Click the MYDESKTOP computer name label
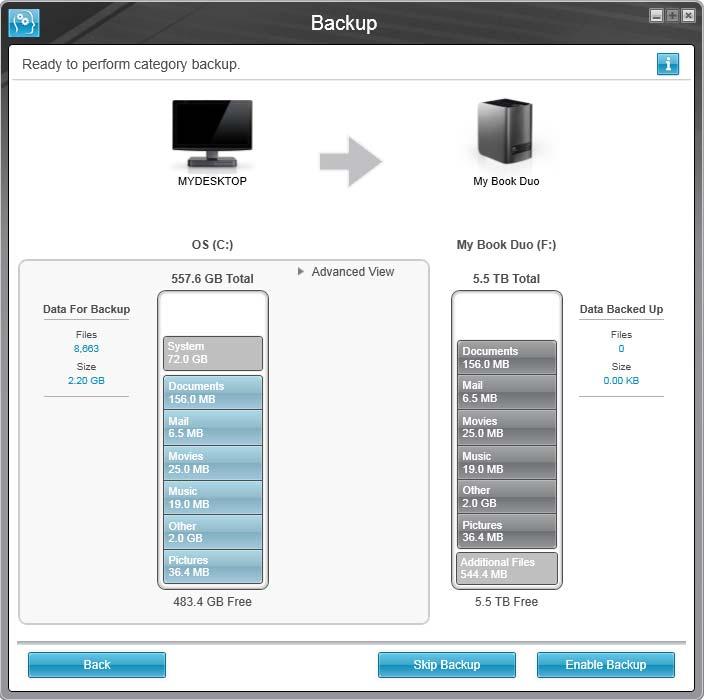 tap(212, 181)
